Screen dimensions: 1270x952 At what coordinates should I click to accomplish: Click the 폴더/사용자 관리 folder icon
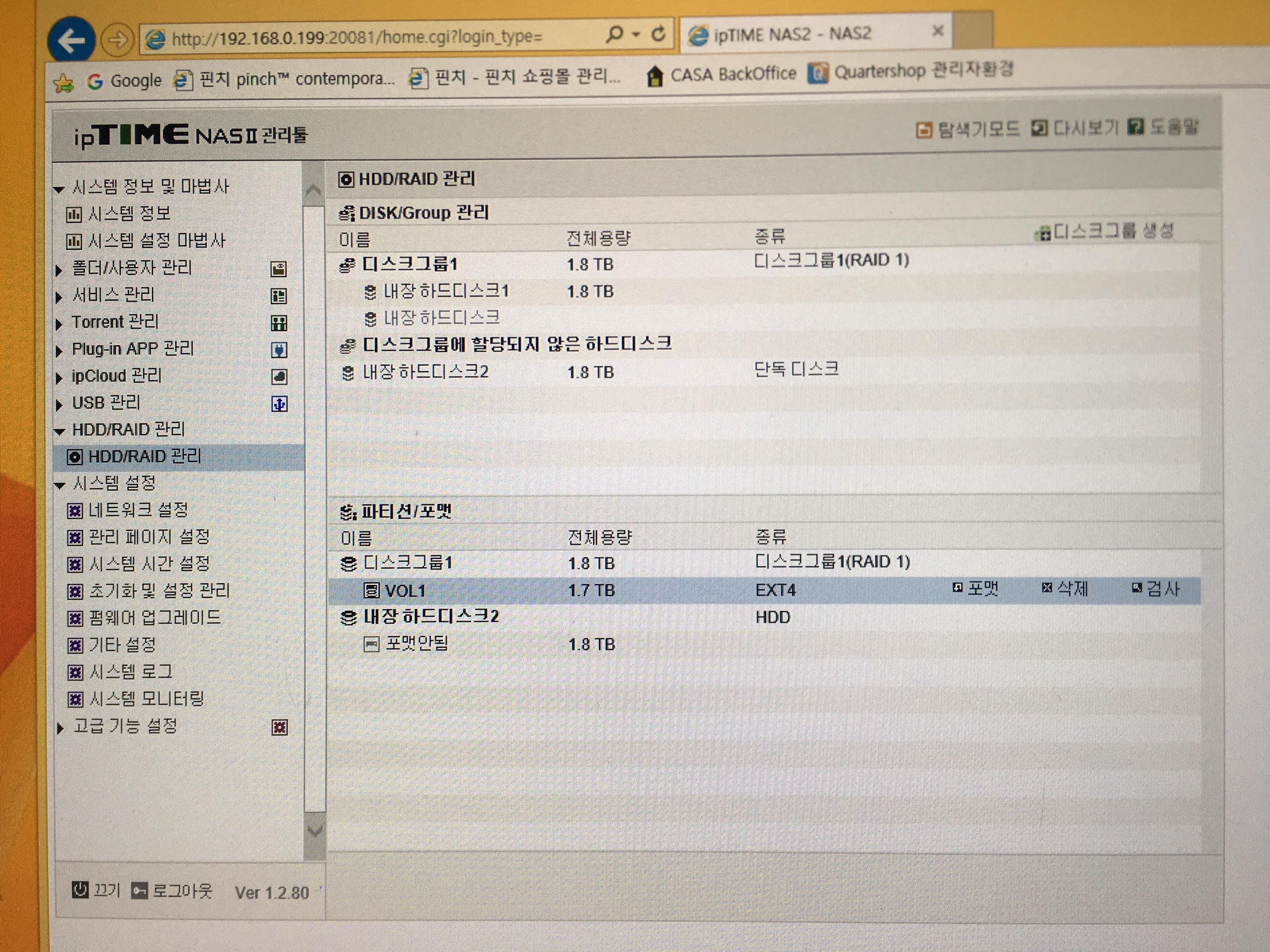point(278,269)
